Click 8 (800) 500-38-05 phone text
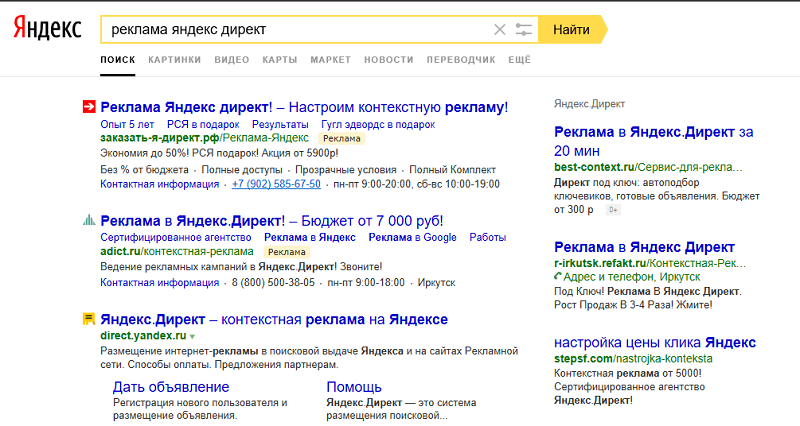 pos(273,283)
